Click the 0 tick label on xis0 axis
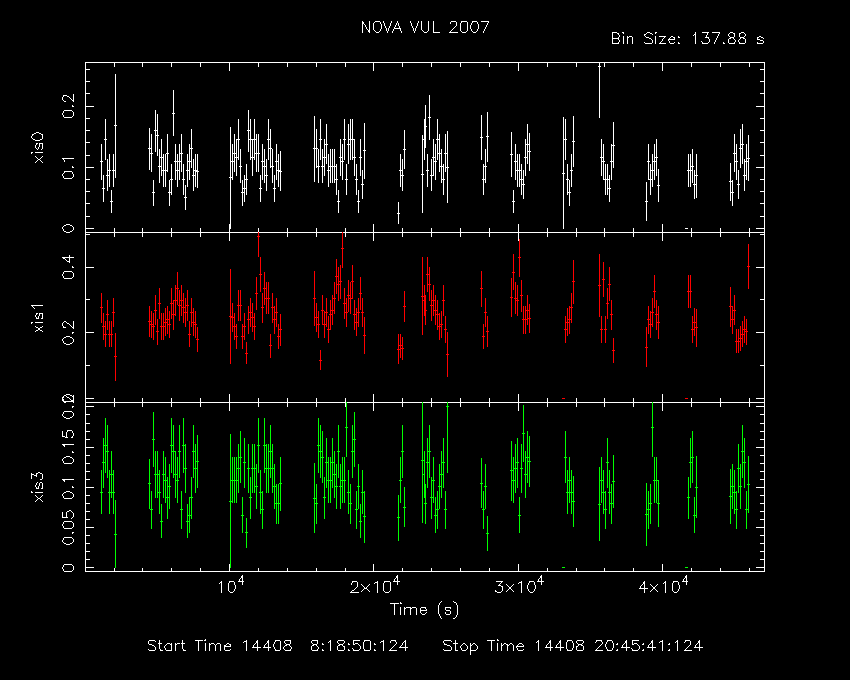Viewport: 850px width, 680px height. pyautogui.click(x=69, y=228)
